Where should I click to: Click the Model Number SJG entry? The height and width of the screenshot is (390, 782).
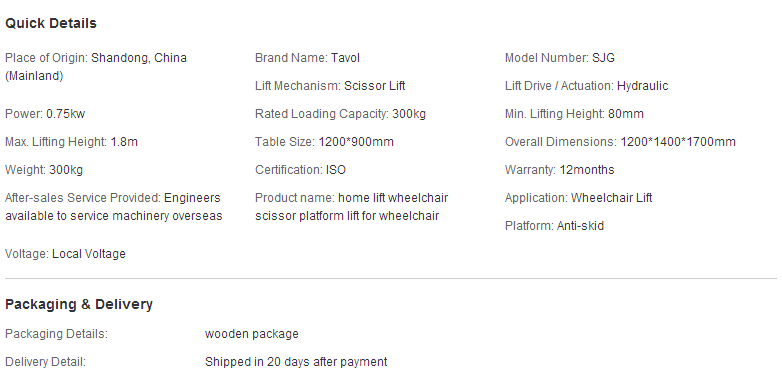point(560,58)
